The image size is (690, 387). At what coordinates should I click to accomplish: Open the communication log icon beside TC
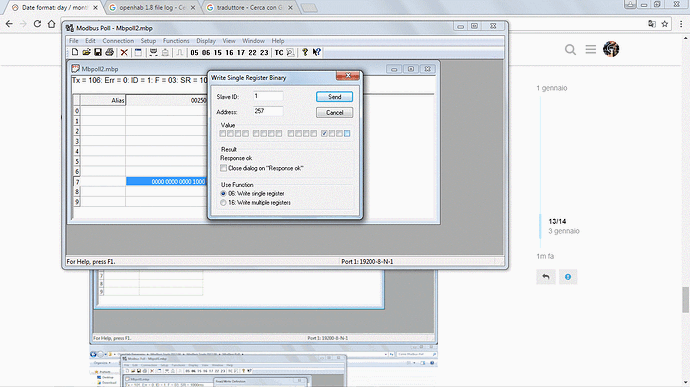coord(290,52)
